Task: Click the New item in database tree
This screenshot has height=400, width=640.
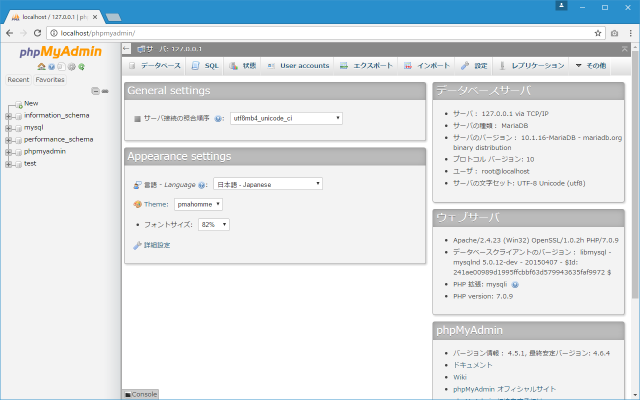Action: pyautogui.click(x=31, y=104)
